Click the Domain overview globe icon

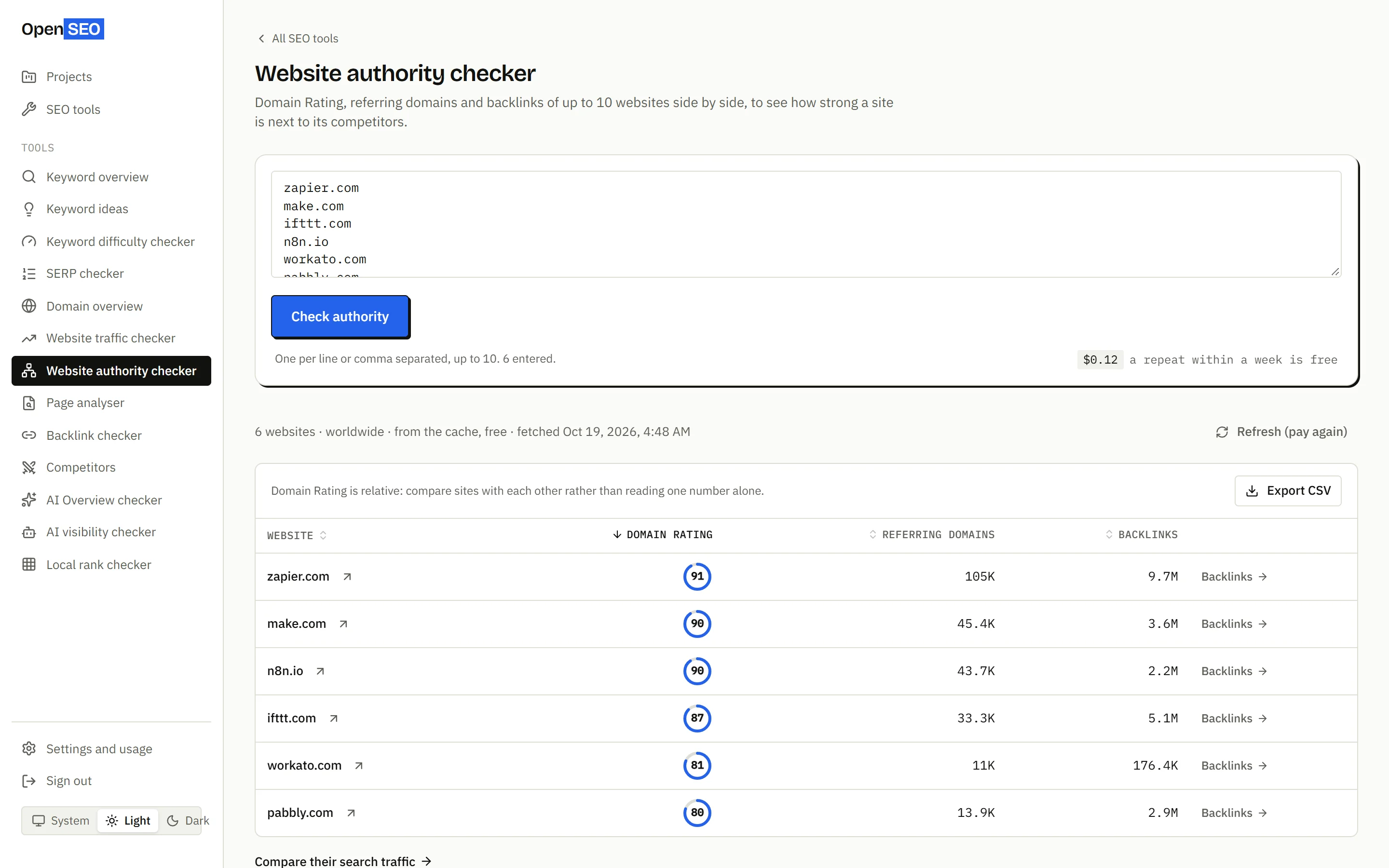click(29, 306)
